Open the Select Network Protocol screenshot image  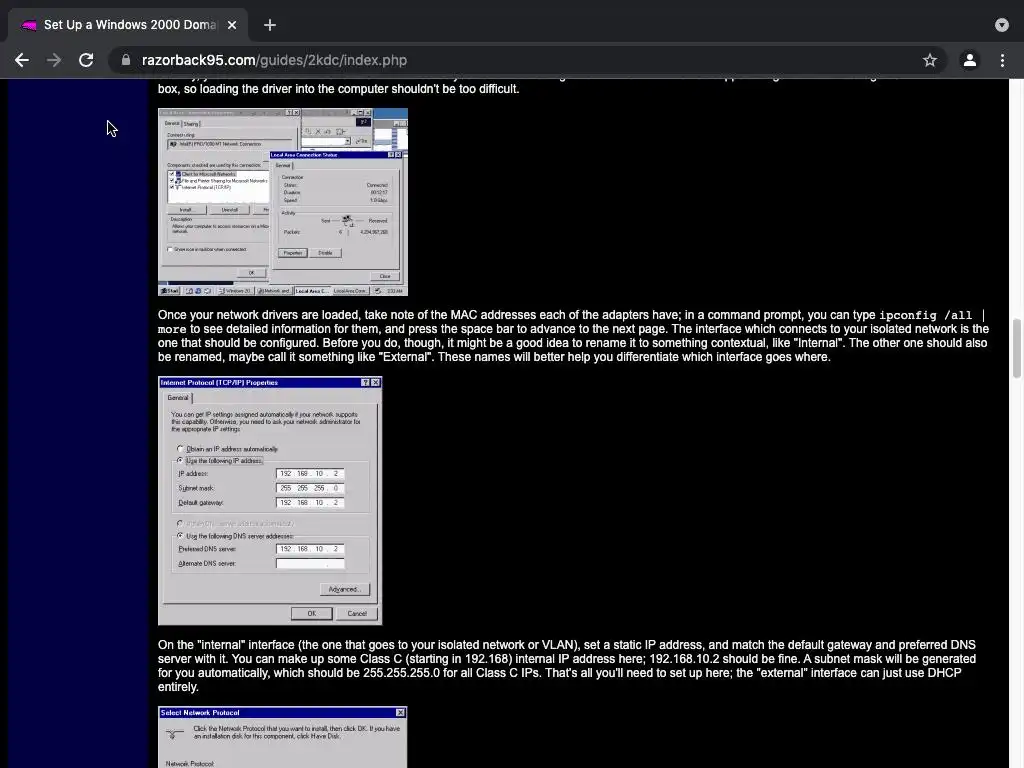coord(283,737)
